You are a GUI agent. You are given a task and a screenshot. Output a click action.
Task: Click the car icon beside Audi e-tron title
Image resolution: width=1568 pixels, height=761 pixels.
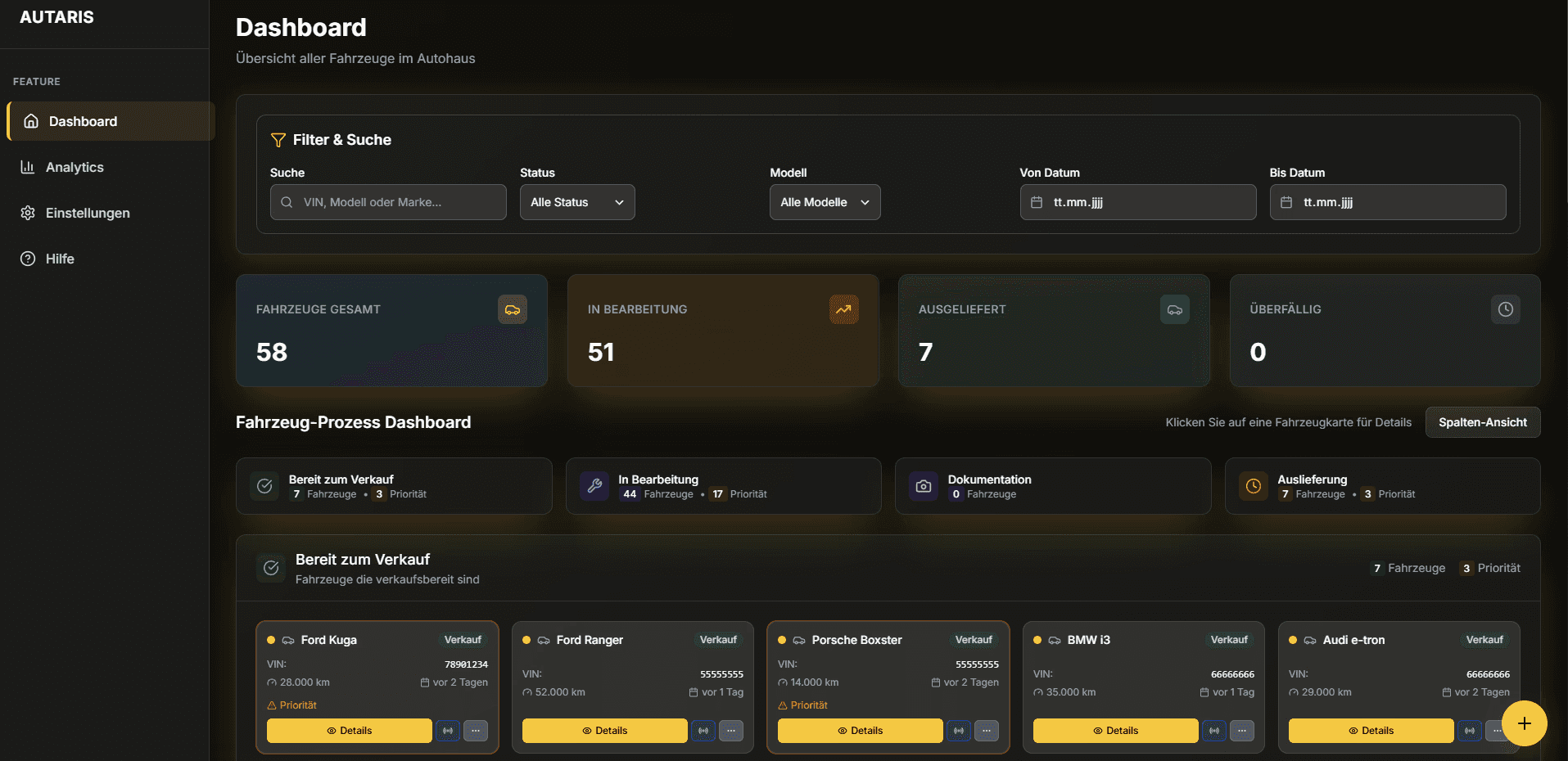coord(1310,640)
